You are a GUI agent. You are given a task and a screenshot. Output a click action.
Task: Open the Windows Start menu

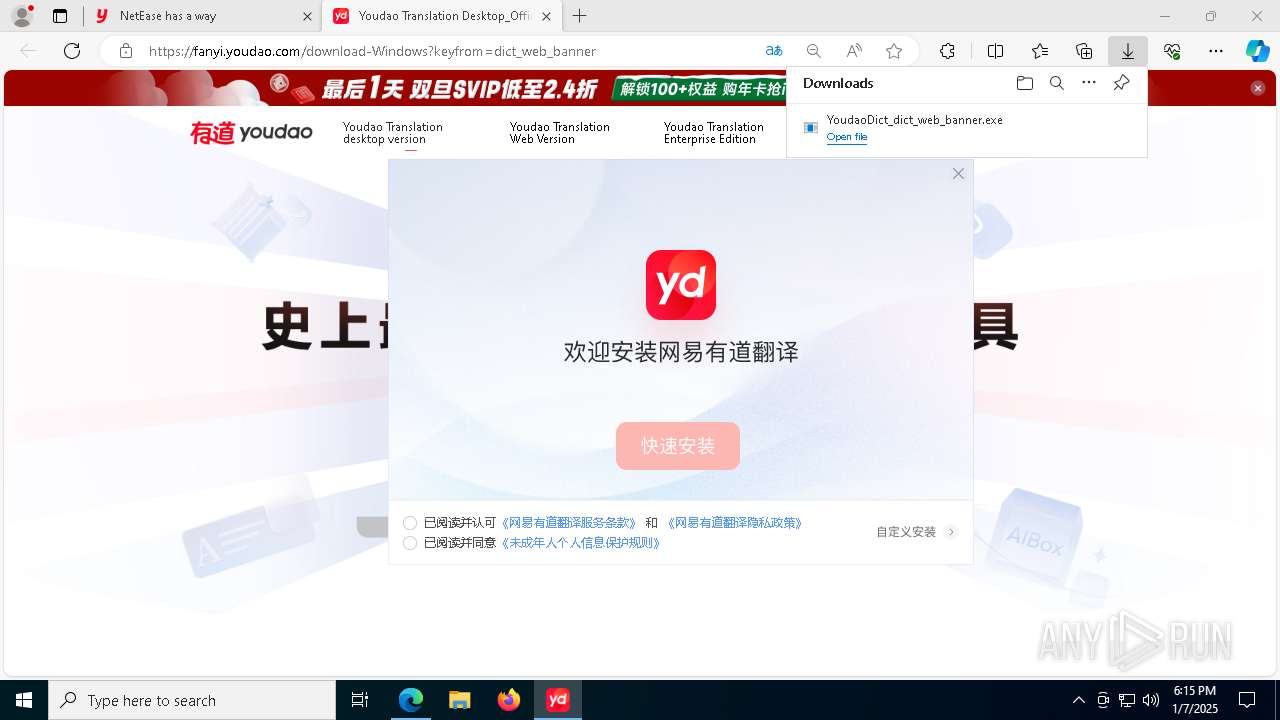[24, 700]
